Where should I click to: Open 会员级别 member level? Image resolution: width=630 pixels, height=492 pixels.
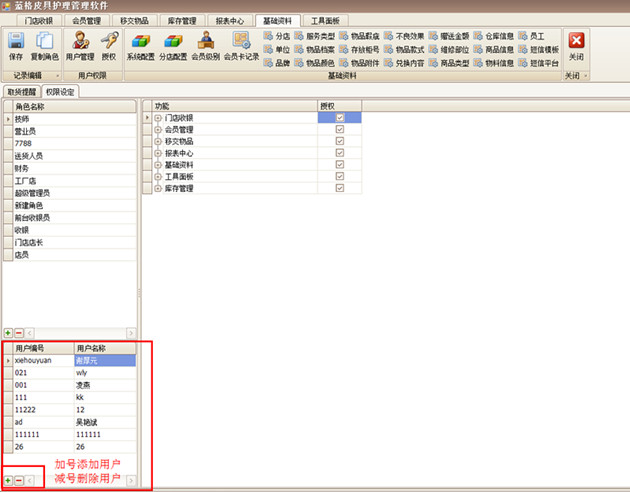[205, 45]
